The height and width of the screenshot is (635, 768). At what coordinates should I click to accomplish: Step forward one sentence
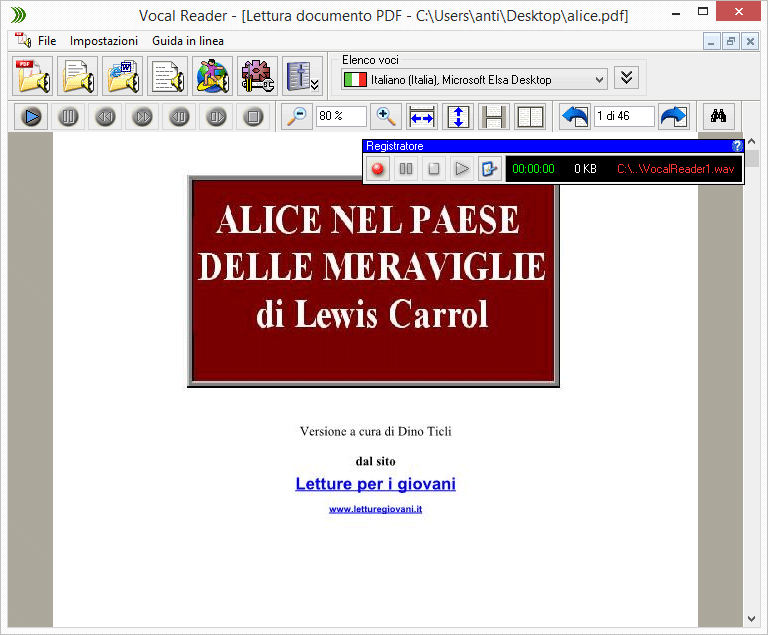click(216, 117)
